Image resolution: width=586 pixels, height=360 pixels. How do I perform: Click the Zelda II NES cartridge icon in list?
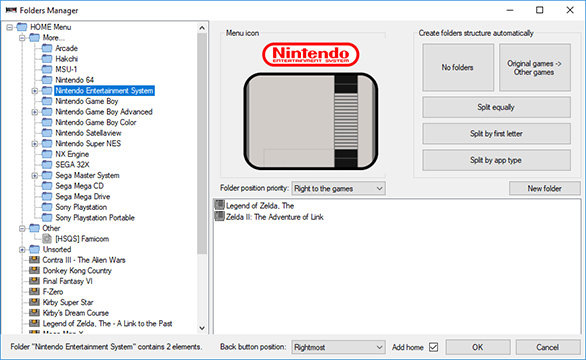point(219,216)
